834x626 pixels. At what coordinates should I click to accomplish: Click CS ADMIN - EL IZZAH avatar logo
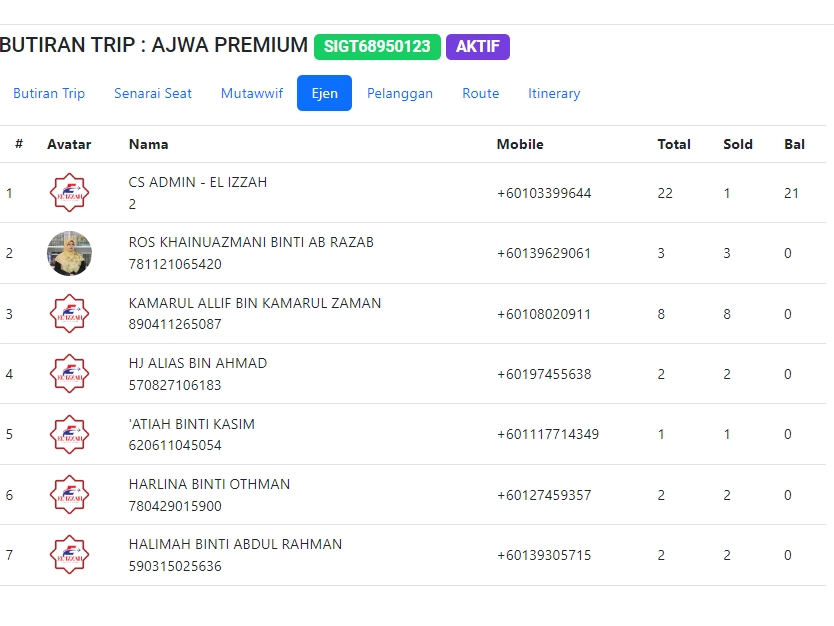pyautogui.click(x=69, y=193)
